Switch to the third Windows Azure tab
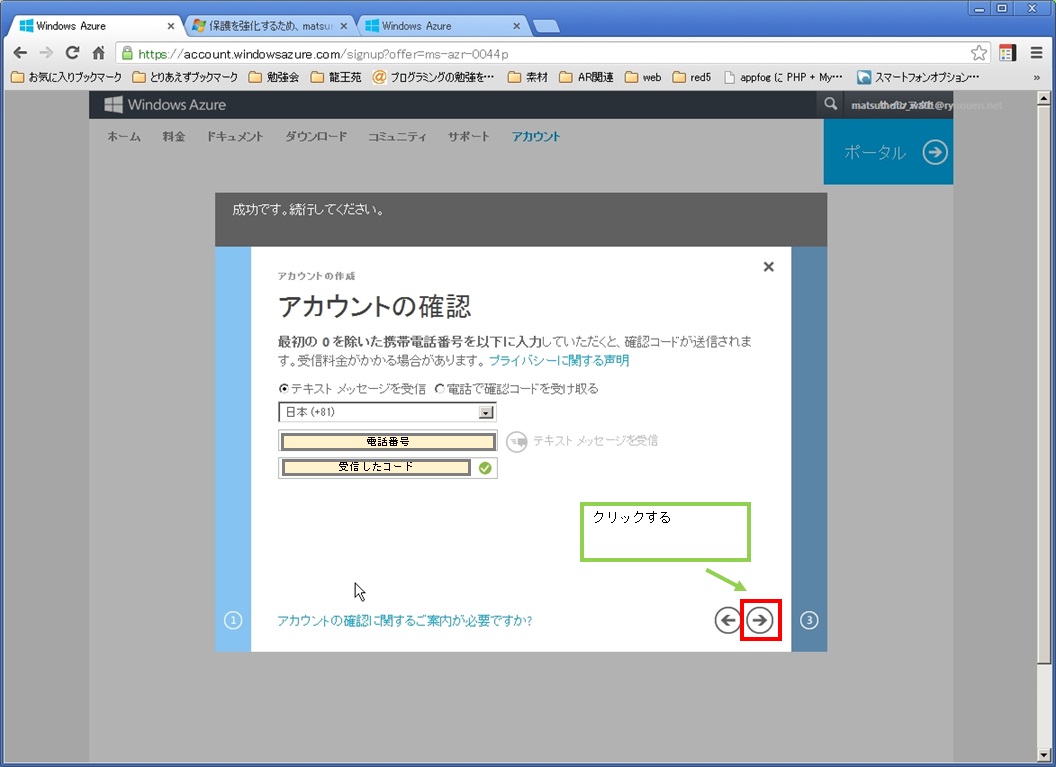Image resolution: width=1056 pixels, height=767 pixels. click(440, 26)
